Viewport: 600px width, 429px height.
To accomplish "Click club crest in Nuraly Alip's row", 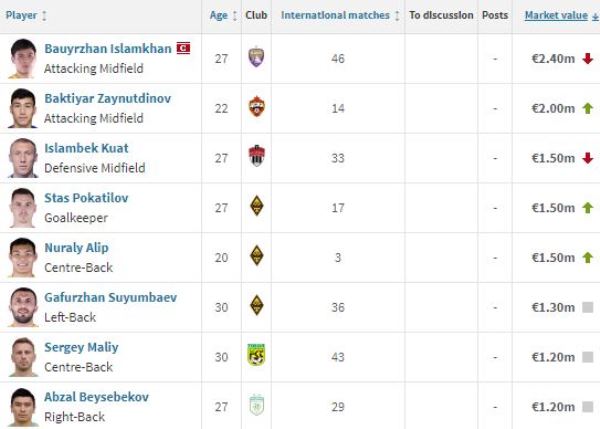I will (x=256, y=256).
